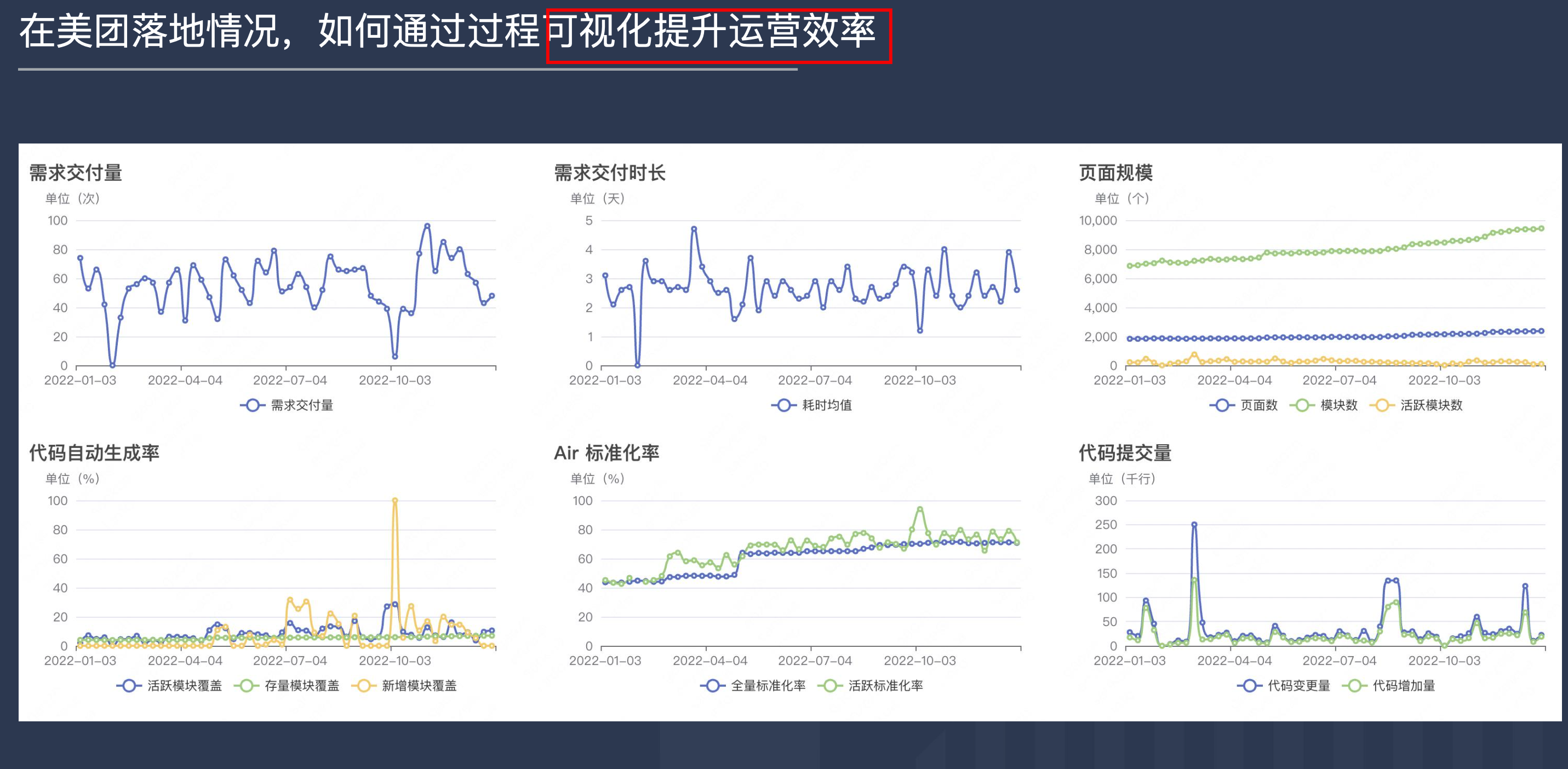Click the 单位（千行） axis label
This screenshot has width=1568, height=769.
tap(1123, 479)
